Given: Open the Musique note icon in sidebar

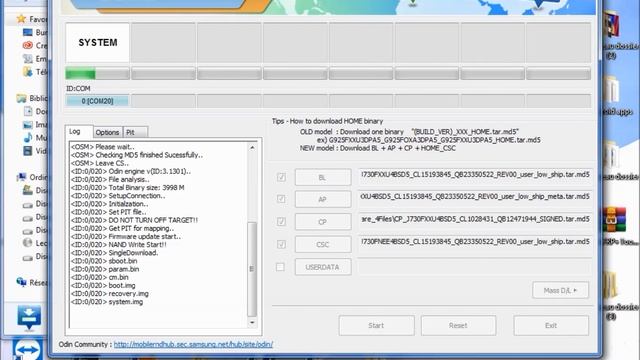Looking at the screenshot, I should coord(28,138).
